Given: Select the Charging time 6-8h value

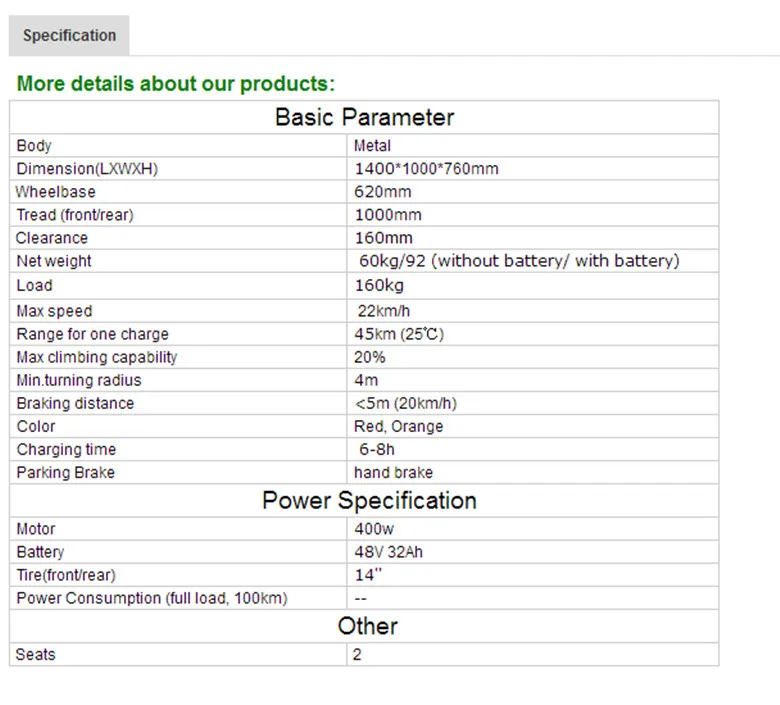Looking at the screenshot, I should (x=377, y=449).
